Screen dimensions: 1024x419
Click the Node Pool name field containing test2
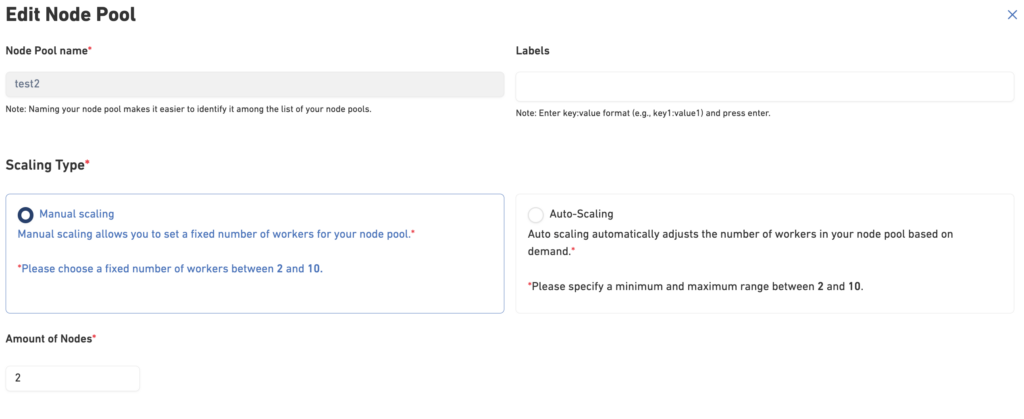tap(254, 84)
